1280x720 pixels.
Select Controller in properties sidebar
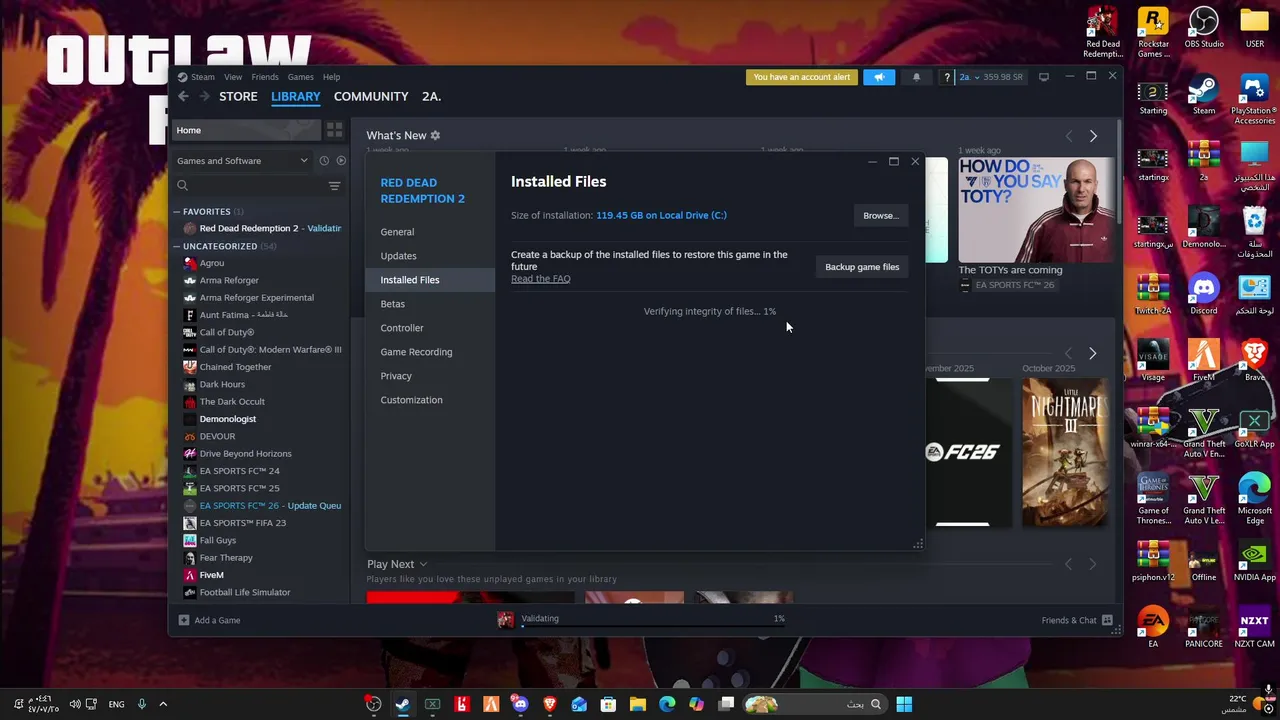430,328
